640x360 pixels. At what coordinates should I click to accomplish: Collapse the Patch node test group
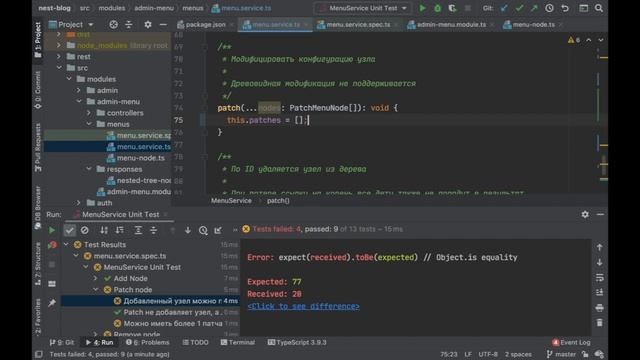click(x=96, y=290)
